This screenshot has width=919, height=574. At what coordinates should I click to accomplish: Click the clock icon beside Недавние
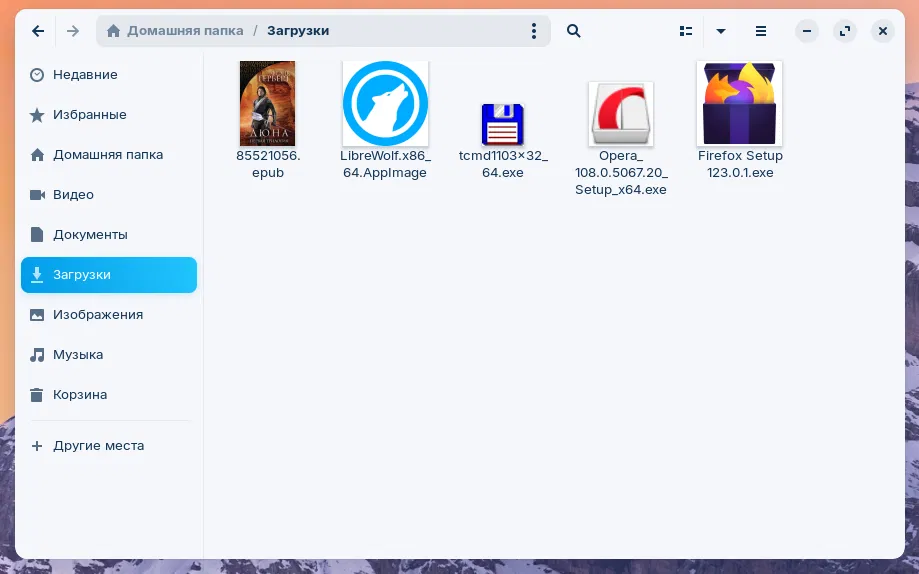(x=37, y=75)
